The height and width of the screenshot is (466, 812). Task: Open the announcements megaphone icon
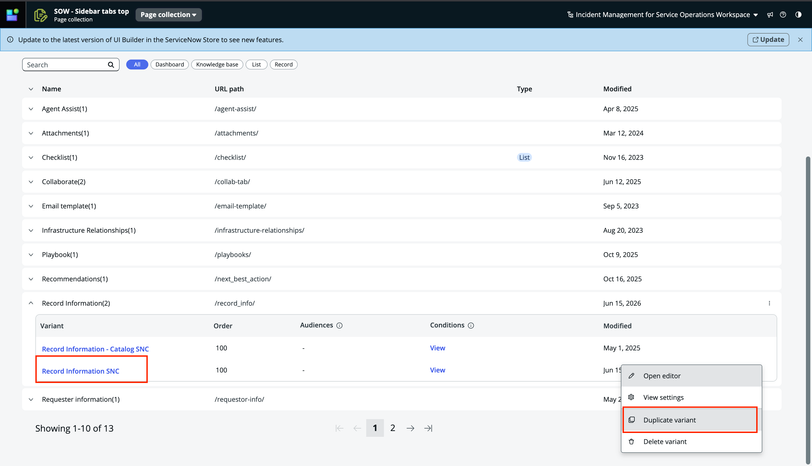point(770,14)
